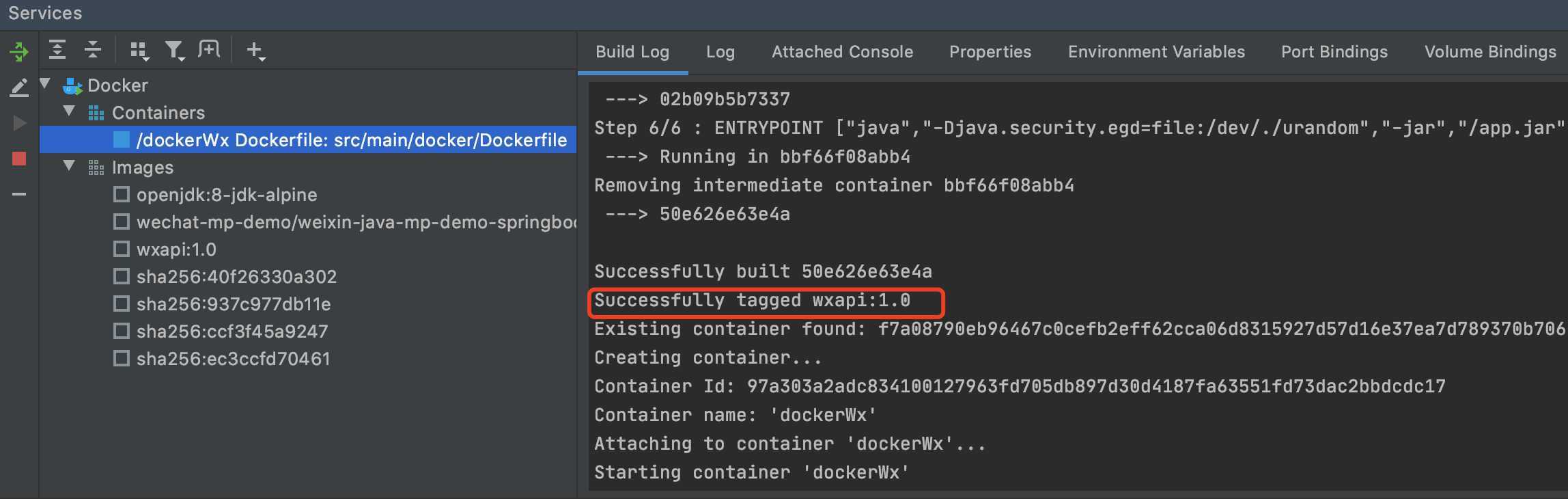
Task: Collapse the Images node
Action: [69, 165]
